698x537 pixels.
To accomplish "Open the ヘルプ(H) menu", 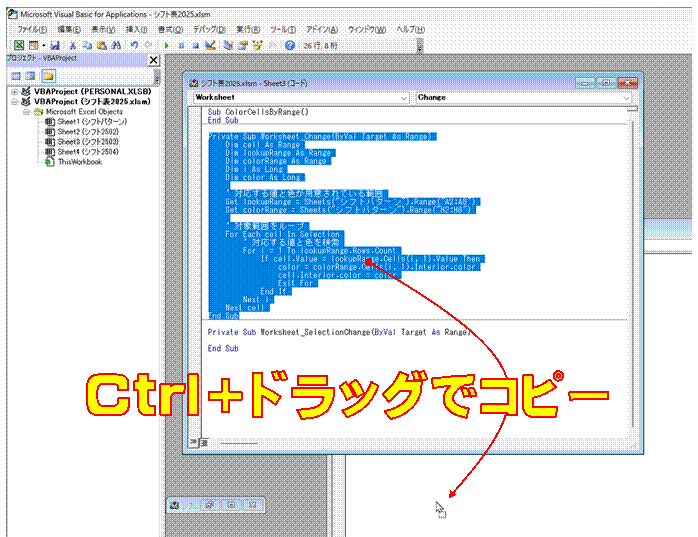I will 410,29.
